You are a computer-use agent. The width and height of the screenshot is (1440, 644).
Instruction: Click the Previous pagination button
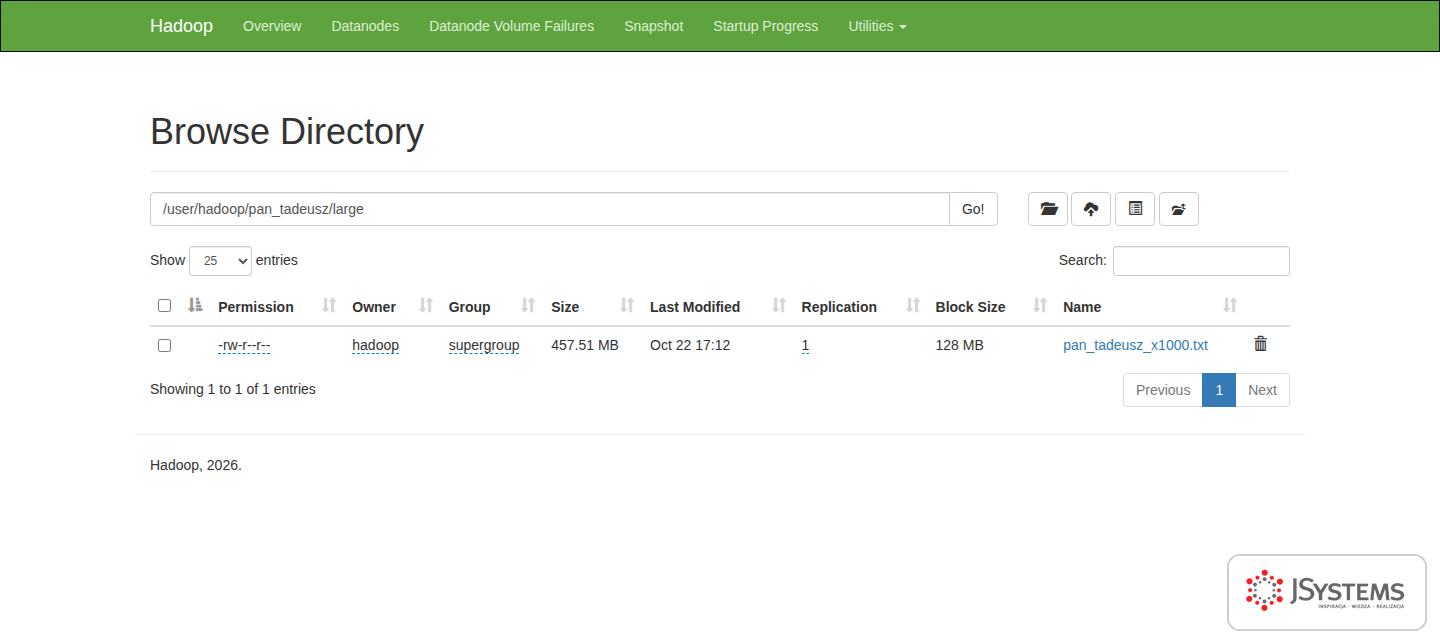[x=1163, y=390]
